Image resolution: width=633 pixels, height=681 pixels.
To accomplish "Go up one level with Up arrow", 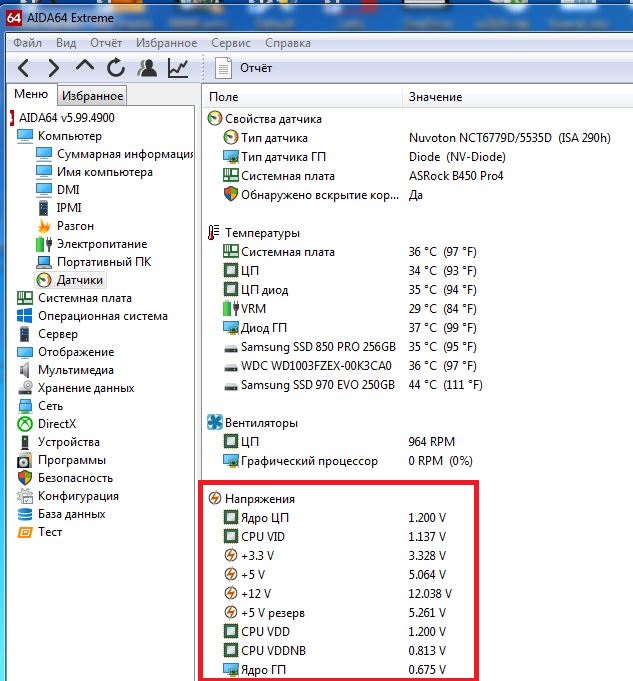I will point(85,66).
